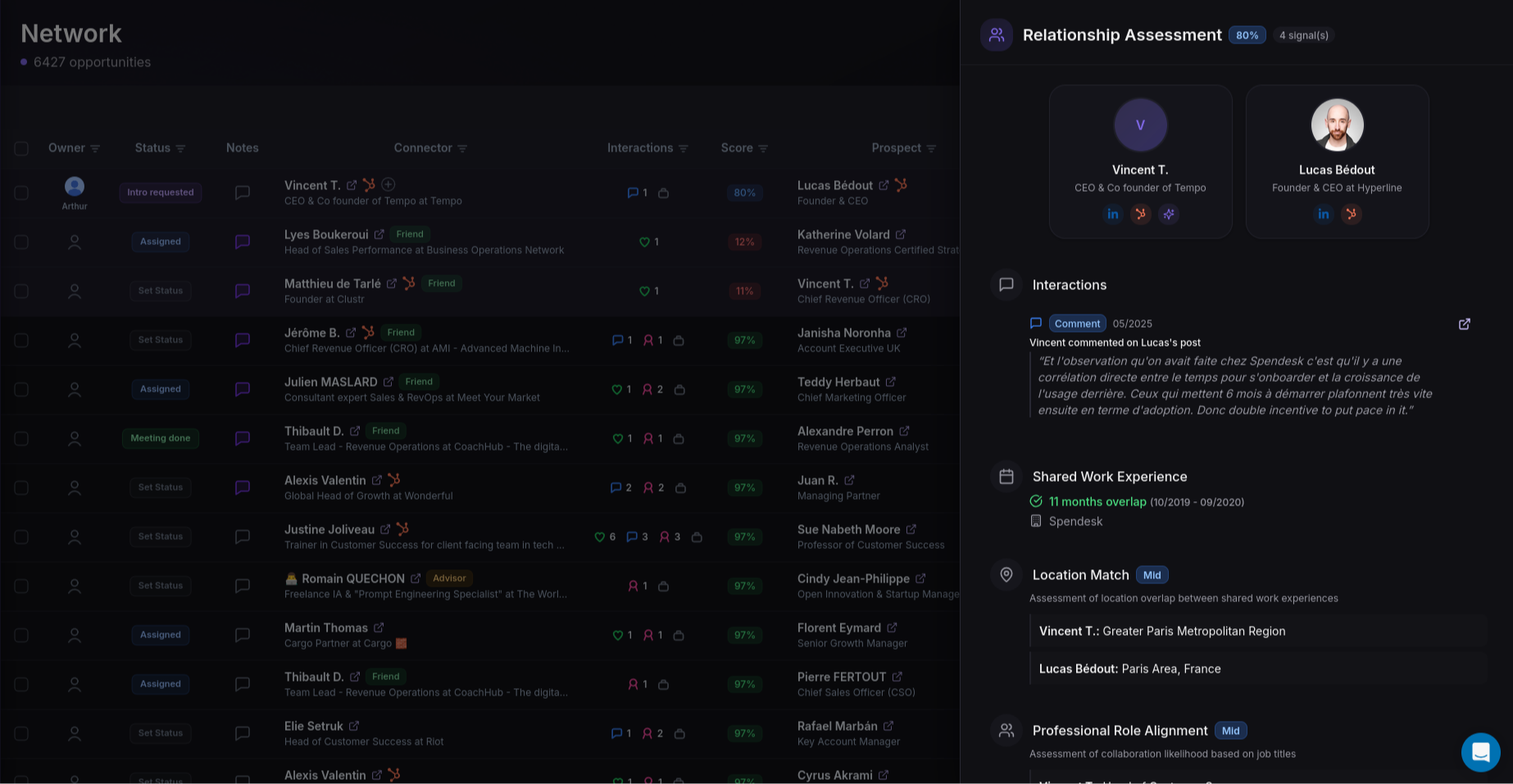Image resolution: width=1513 pixels, height=784 pixels.
Task: Click the purple sparkle icon on Vincent's card
Action: coord(1169,214)
